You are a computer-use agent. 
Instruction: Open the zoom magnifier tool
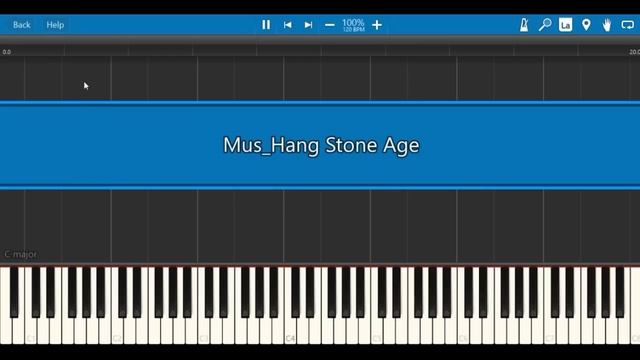544,25
